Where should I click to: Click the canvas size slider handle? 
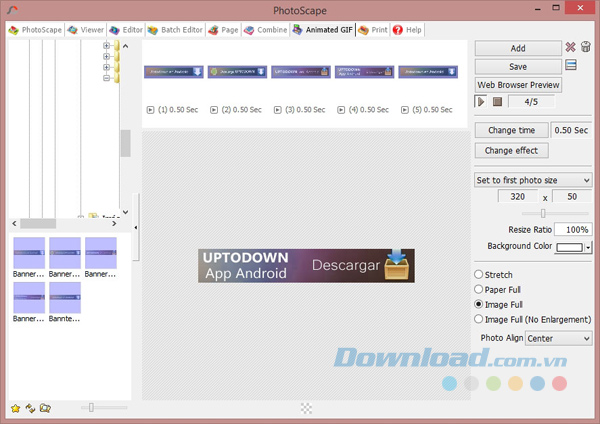coord(543,213)
